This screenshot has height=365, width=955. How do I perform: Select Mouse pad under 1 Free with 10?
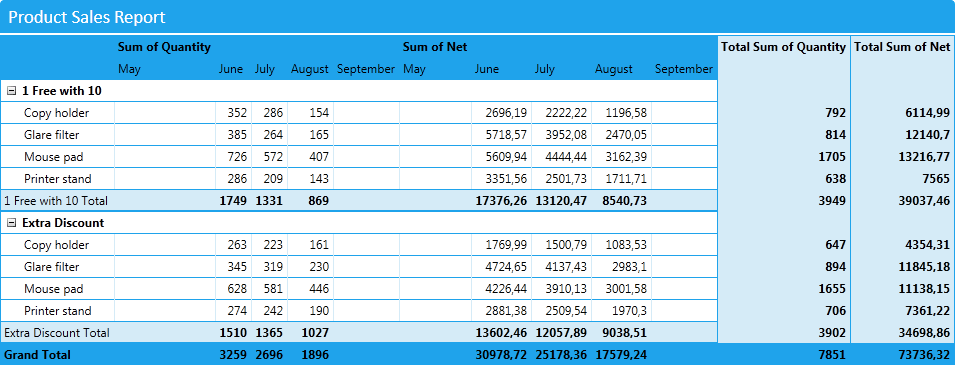pyautogui.click(x=54, y=157)
